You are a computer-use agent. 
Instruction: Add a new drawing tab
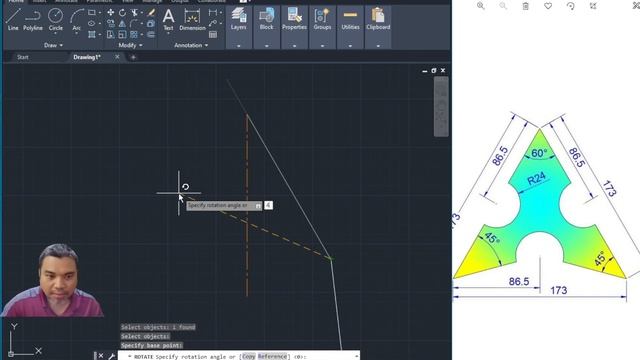[x=133, y=58]
